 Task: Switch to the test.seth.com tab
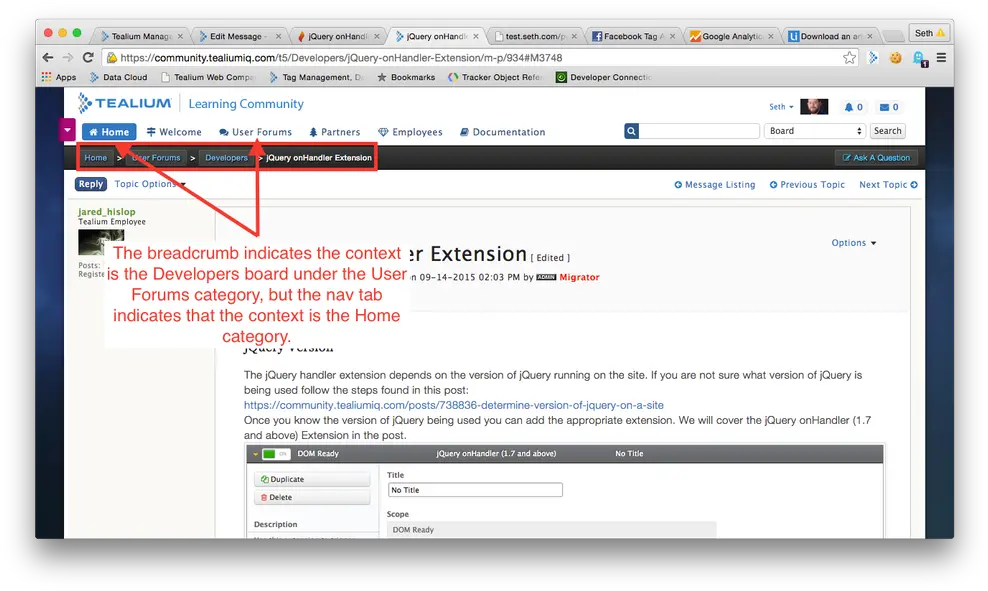(535, 37)
